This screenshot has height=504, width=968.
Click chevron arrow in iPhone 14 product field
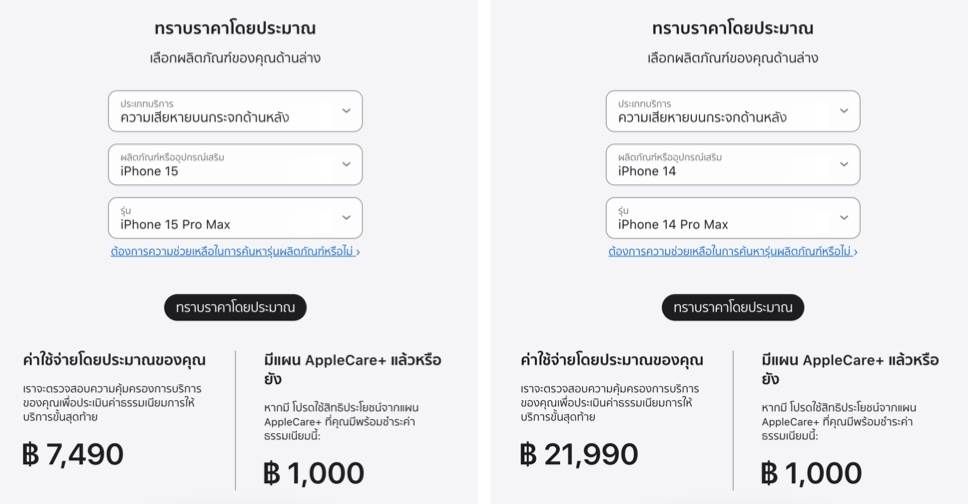coord(843,165)
